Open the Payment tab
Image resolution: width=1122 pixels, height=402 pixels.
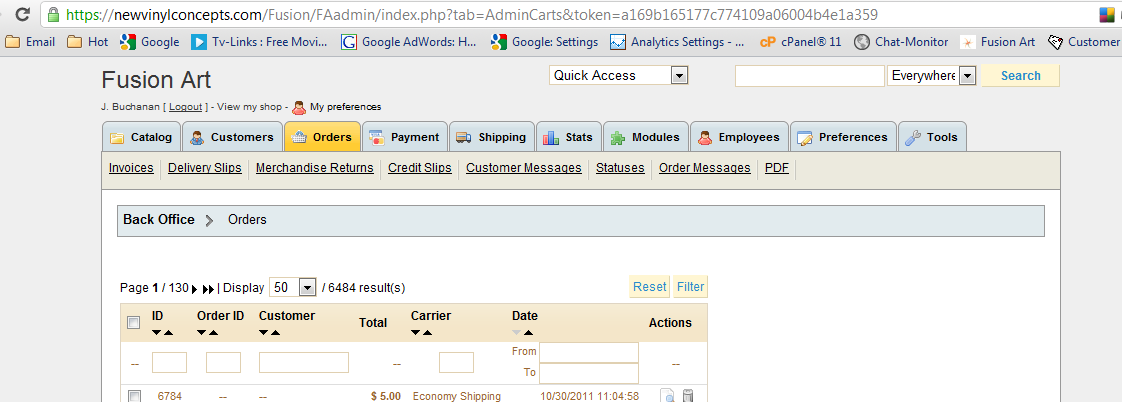click(405, 137)
